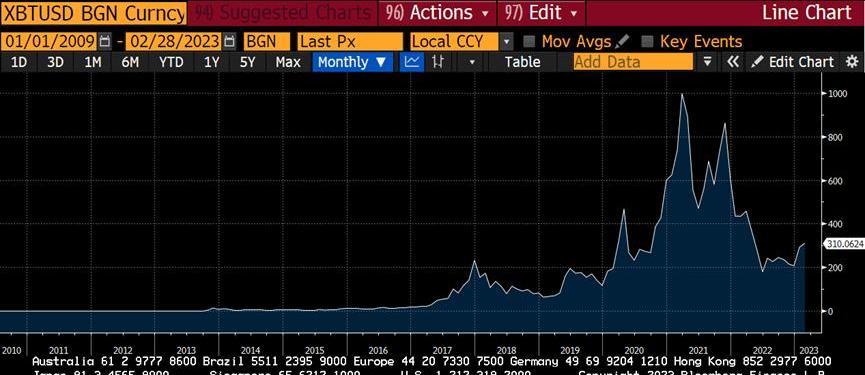Open the Actions menu
Screen dimensions: 865x375
[437, 13]
